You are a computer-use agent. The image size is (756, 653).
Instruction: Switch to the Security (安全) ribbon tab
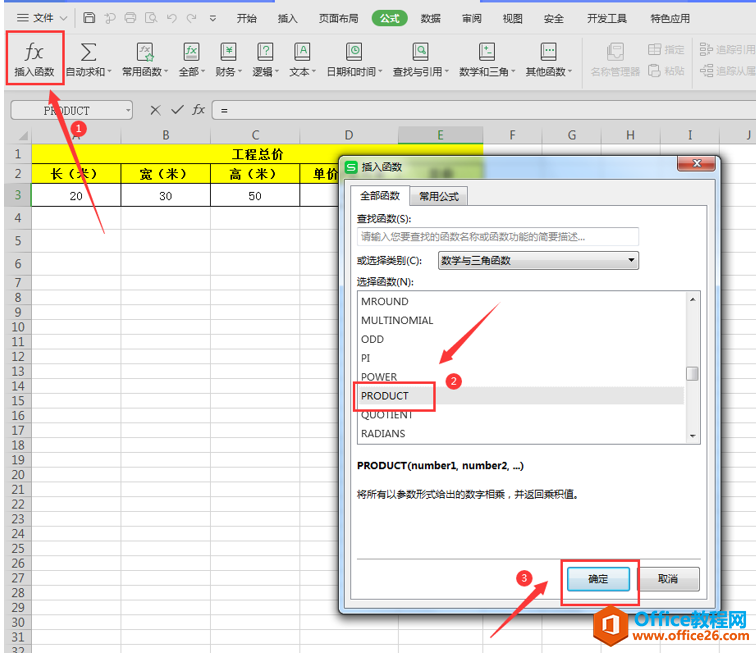coord(554,18)
